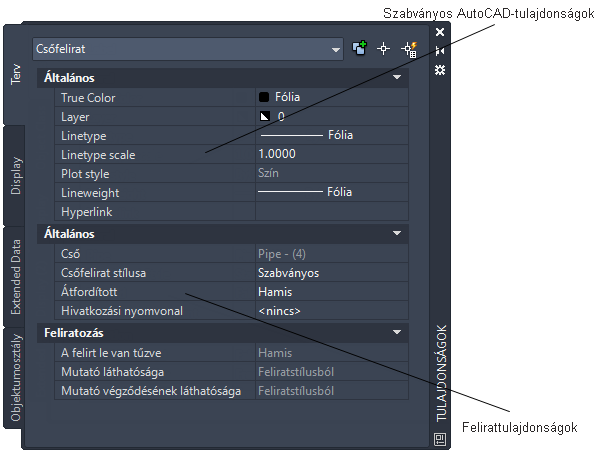This screenshot has height=451, width=600.
Task: Change Hivatkozási nyomvonal value <nincs>
Action: coord(332,311)
